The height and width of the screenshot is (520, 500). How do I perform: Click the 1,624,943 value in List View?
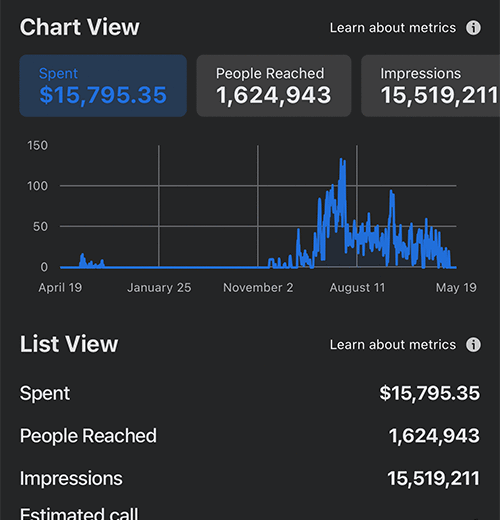point(434,436)
